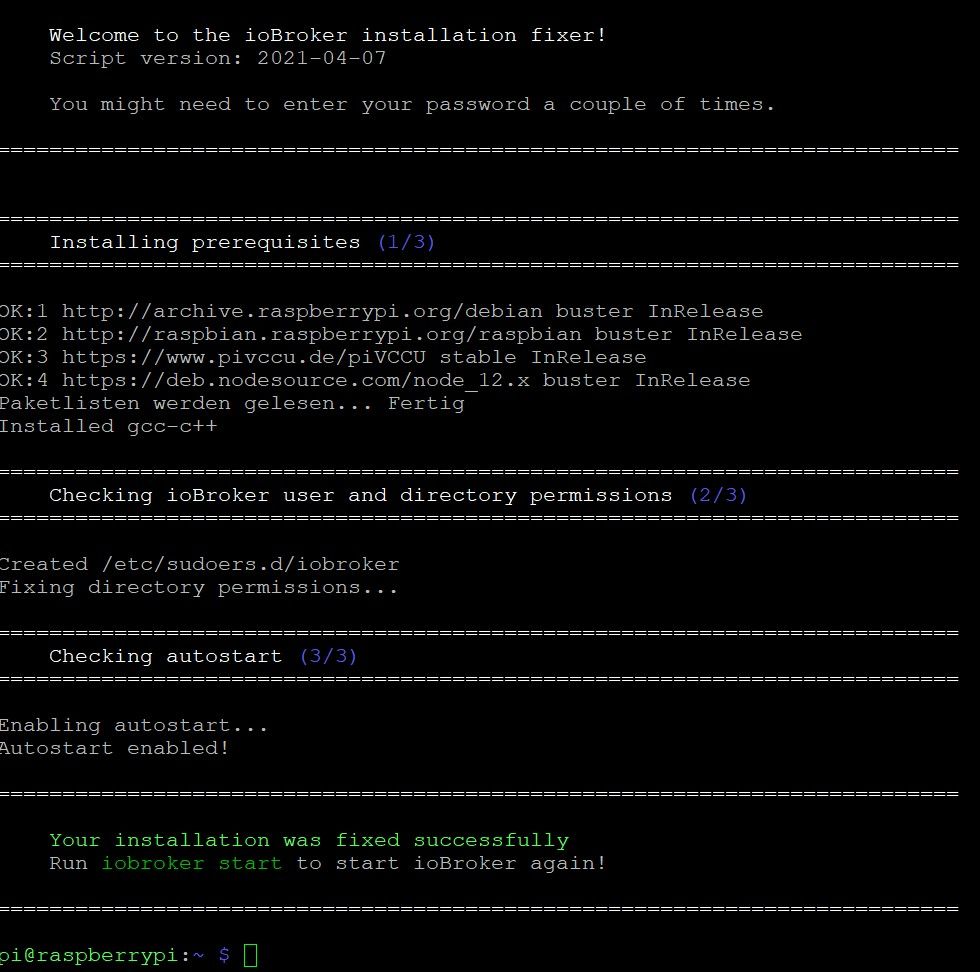The height and width of the screenshot is (972, 980).
Task: Click 'Checking ioBroker user and directory permissions' heading
Action: point(361,496)
